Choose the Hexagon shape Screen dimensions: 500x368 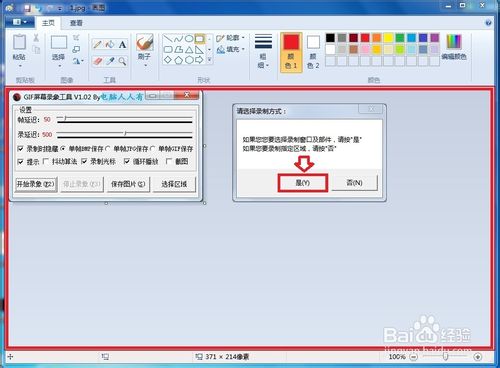[189, 60]
